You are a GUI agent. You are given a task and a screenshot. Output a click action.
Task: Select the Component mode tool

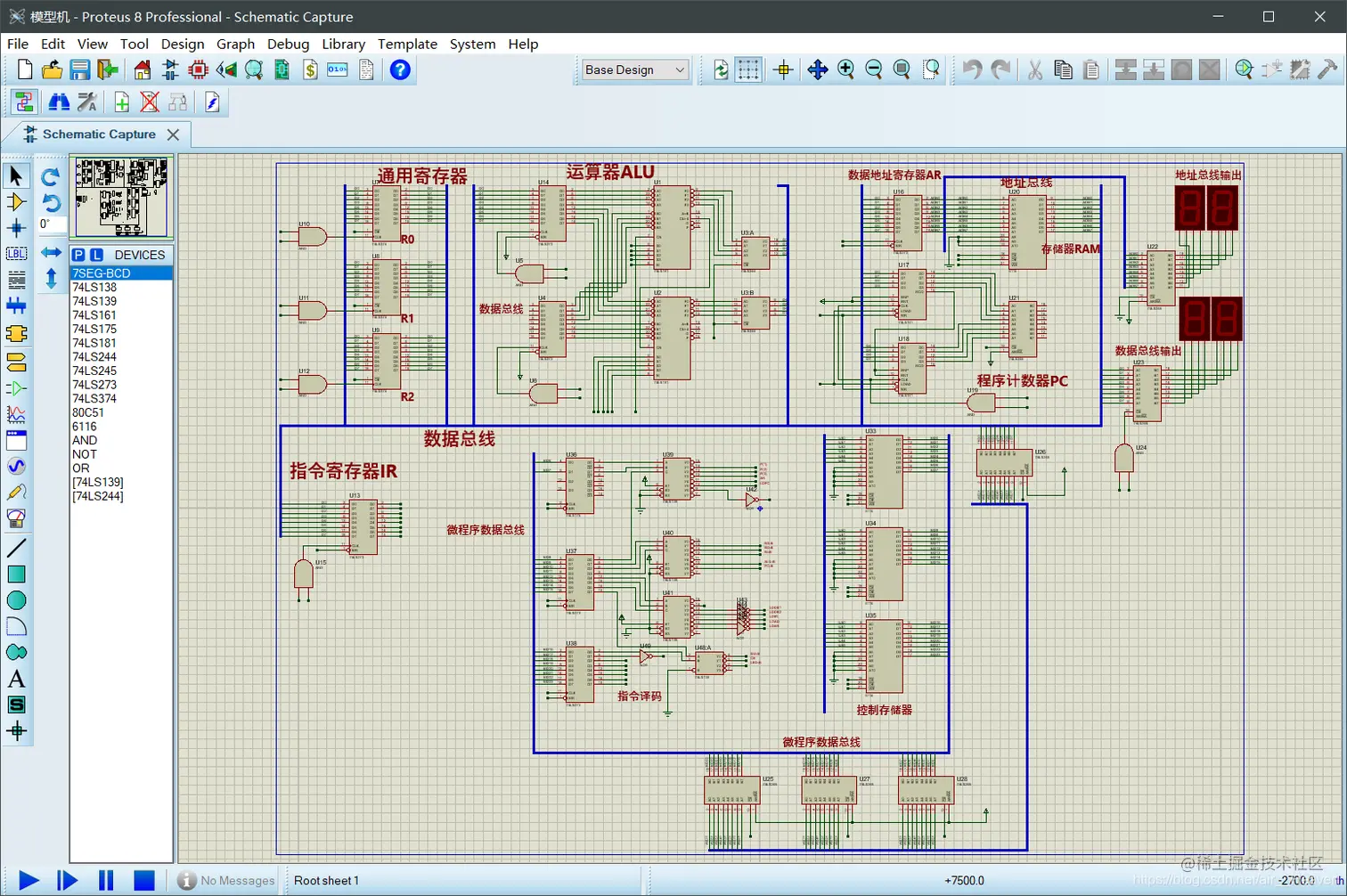tap(16, 202)
